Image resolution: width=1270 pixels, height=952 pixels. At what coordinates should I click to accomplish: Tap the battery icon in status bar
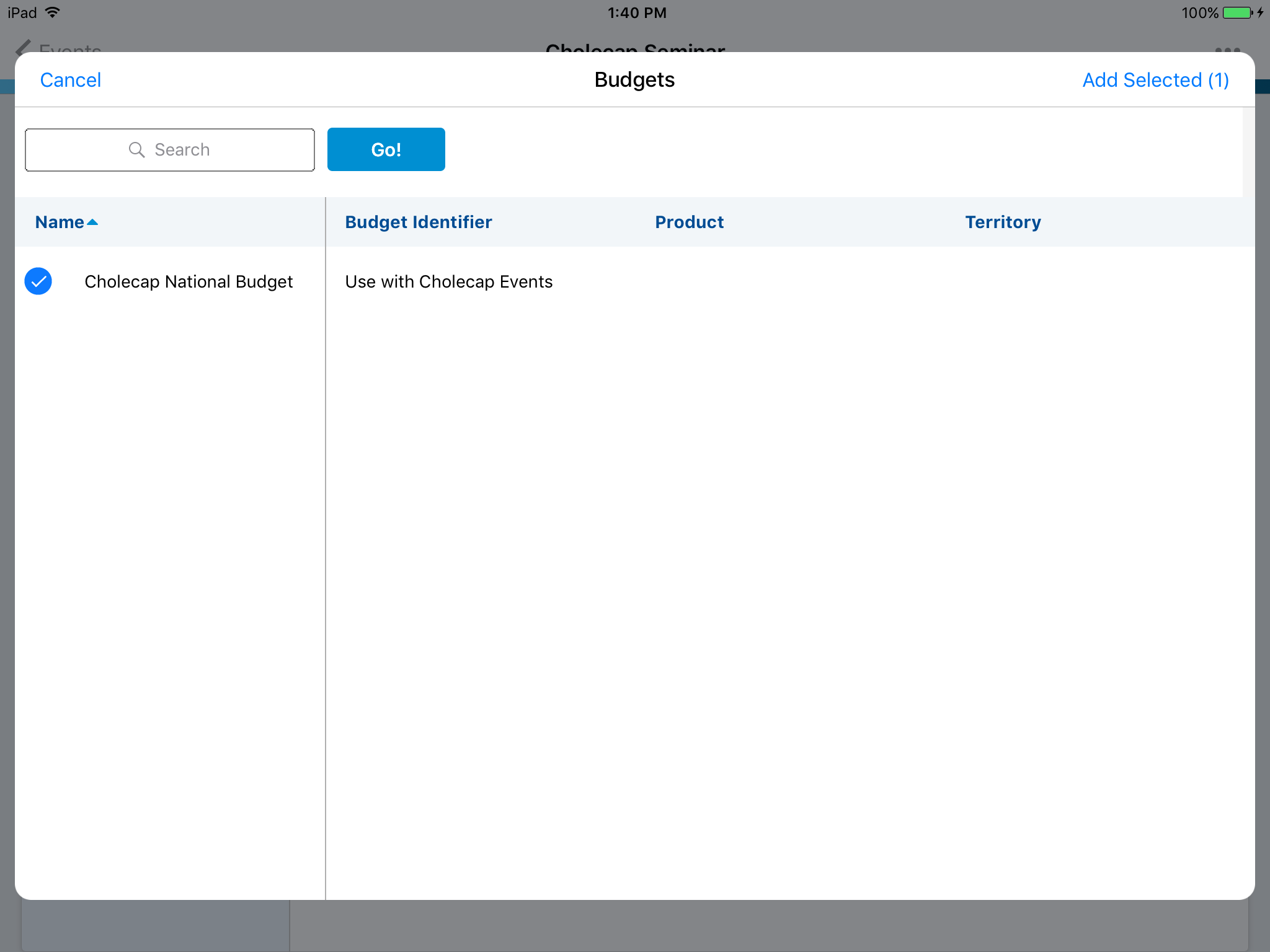click(x=1237, y=13)
